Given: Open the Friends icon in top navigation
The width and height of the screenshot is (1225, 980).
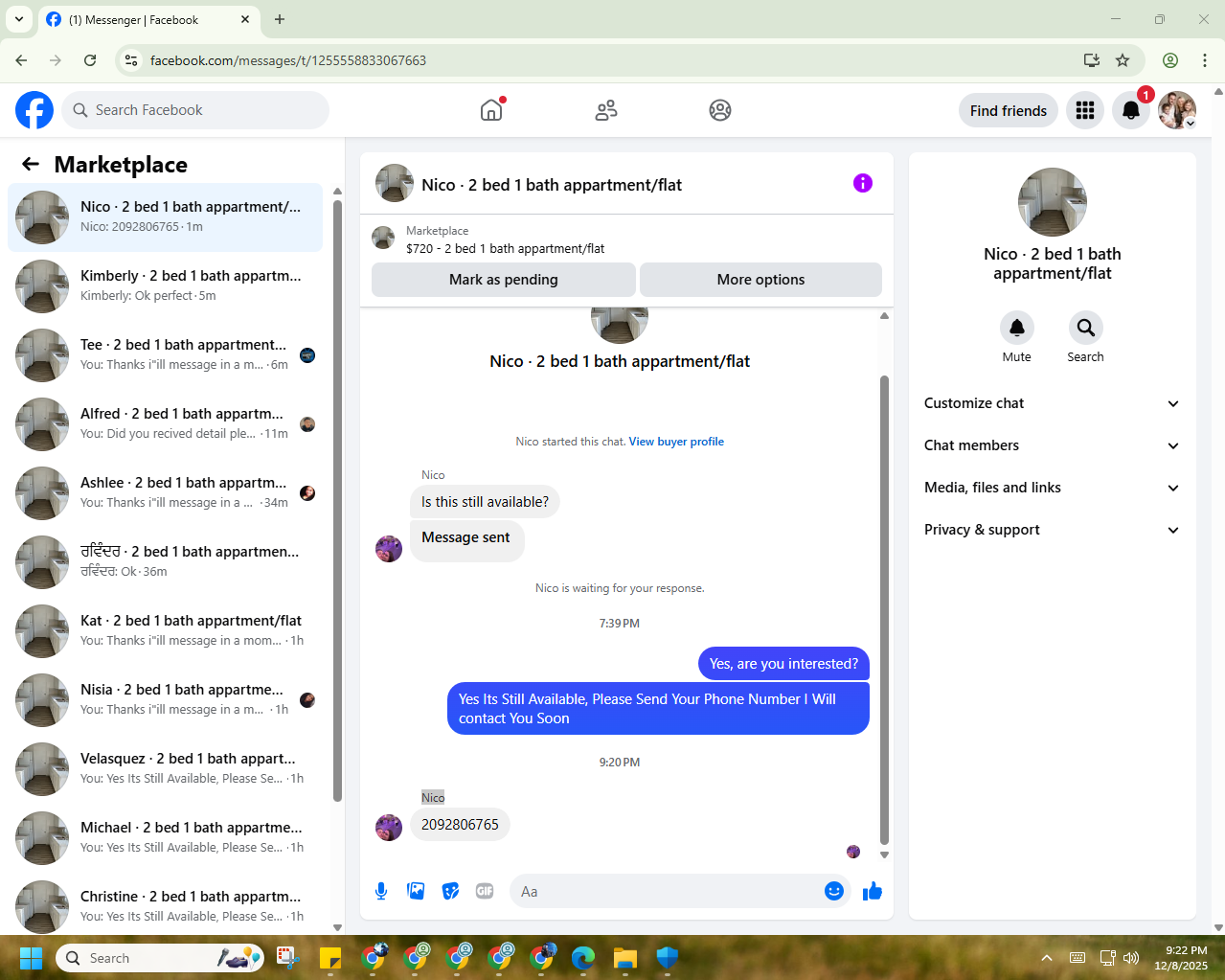Looking at the screenshot, I should (x=606, y=110).
